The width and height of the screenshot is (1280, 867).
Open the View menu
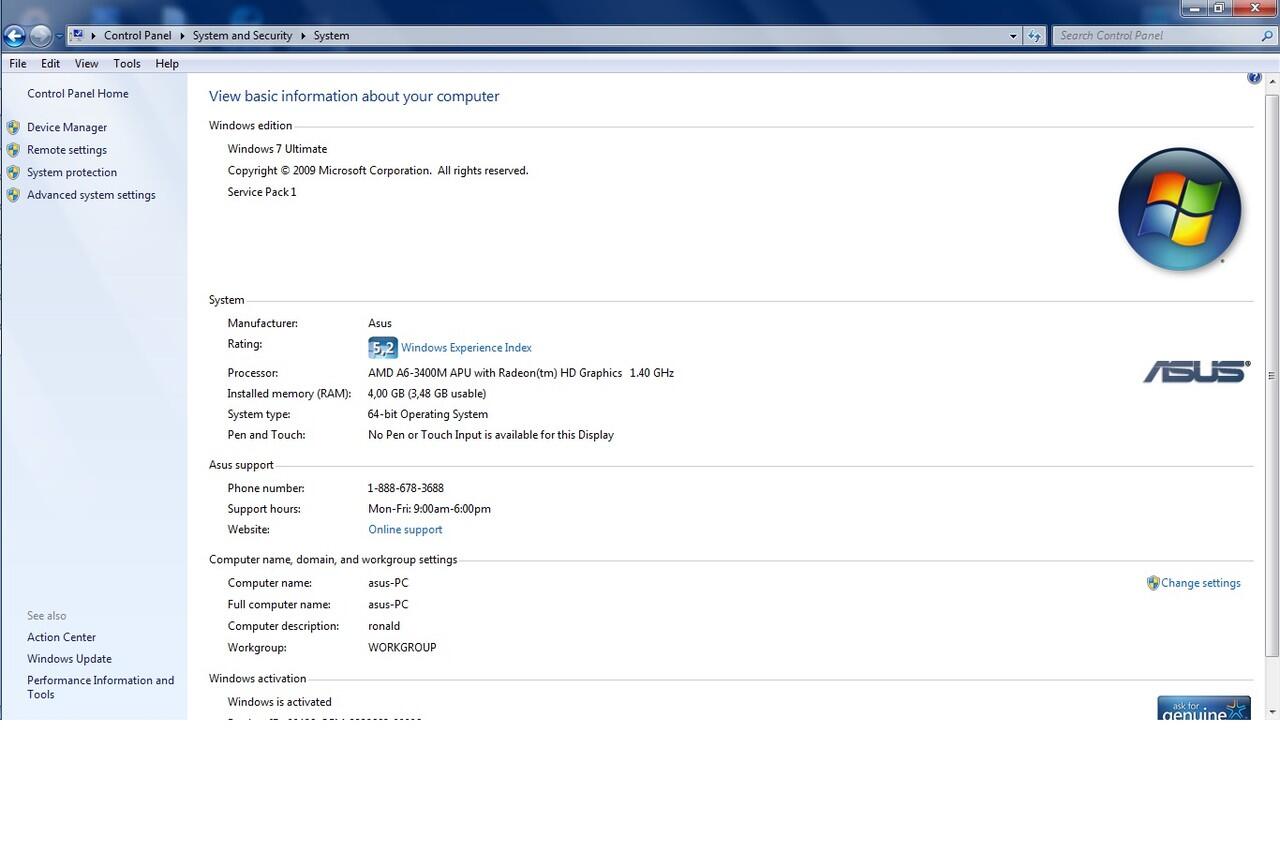86,63
